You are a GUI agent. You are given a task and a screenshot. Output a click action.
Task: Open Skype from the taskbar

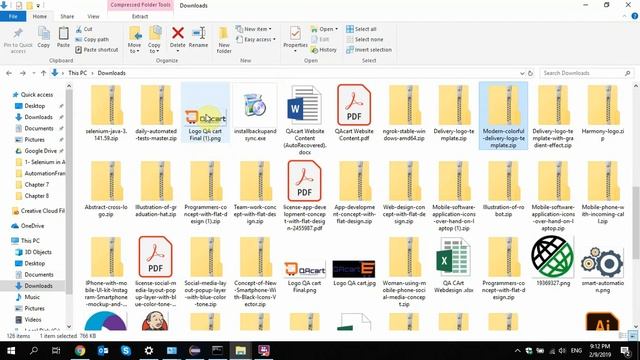pyautogui.click(x=126, y=351)
